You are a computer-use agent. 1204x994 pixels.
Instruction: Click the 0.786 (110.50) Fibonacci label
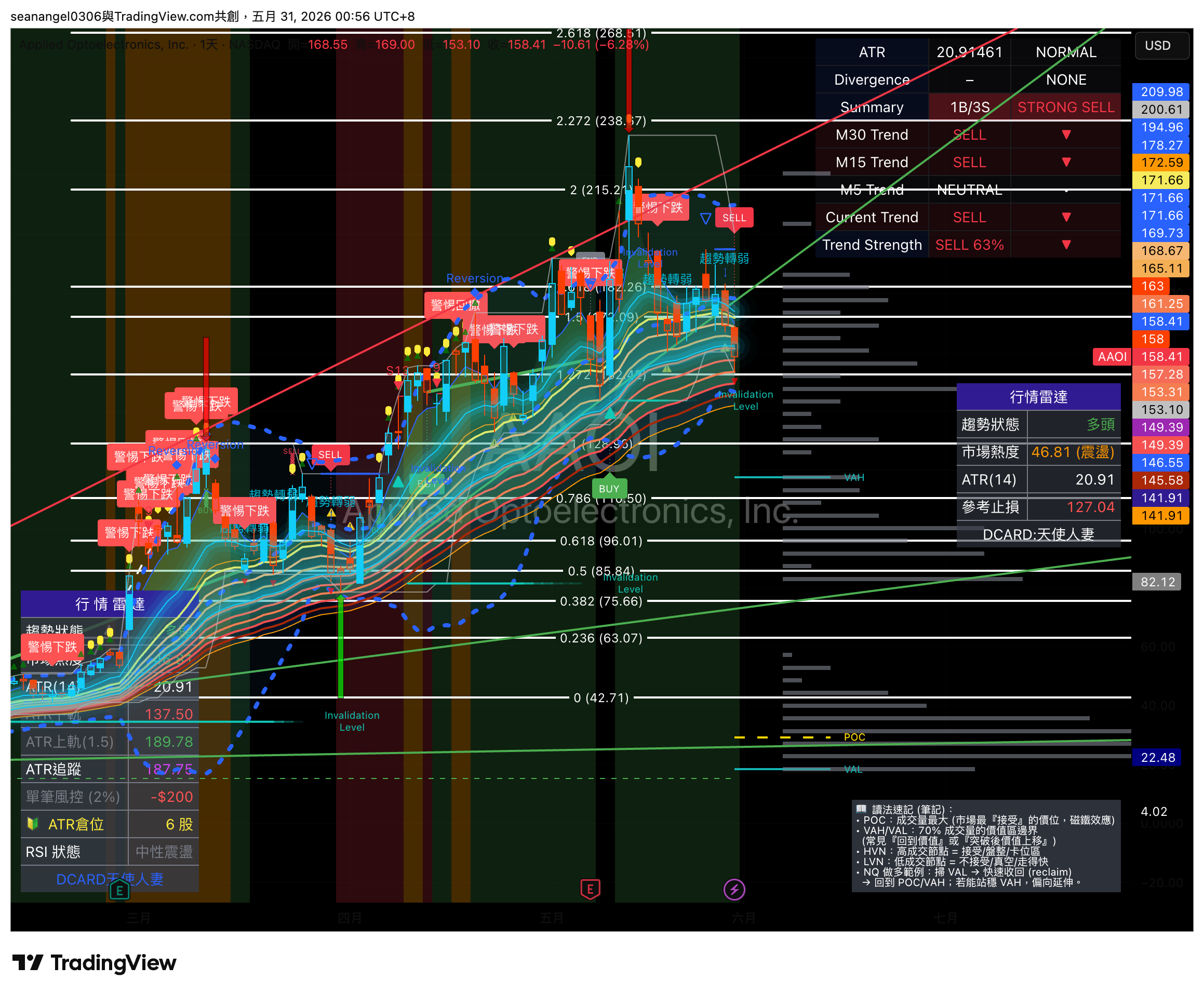coord(601,498)
